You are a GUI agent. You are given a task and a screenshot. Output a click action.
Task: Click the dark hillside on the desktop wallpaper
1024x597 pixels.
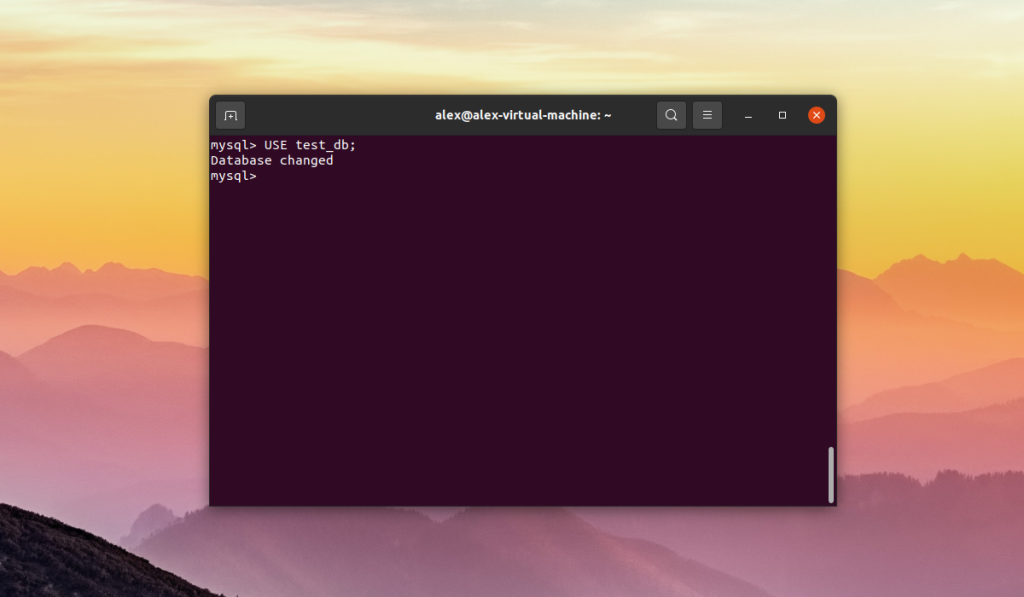click(x=78, y=555)
